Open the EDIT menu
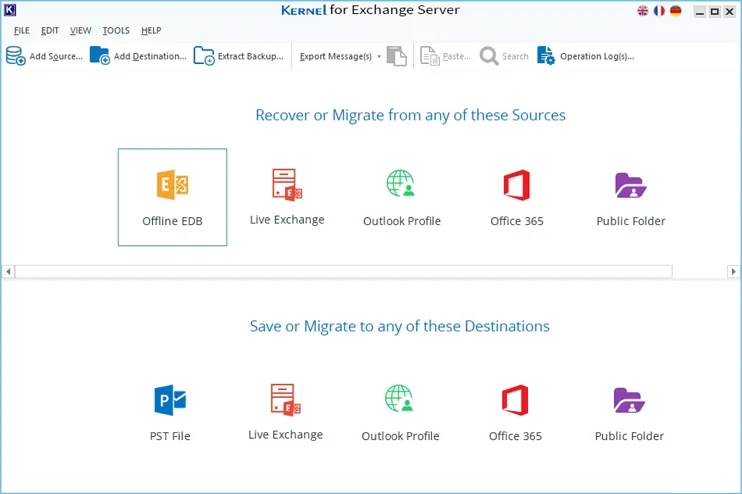742x494 pixels. tap(50, 30)
